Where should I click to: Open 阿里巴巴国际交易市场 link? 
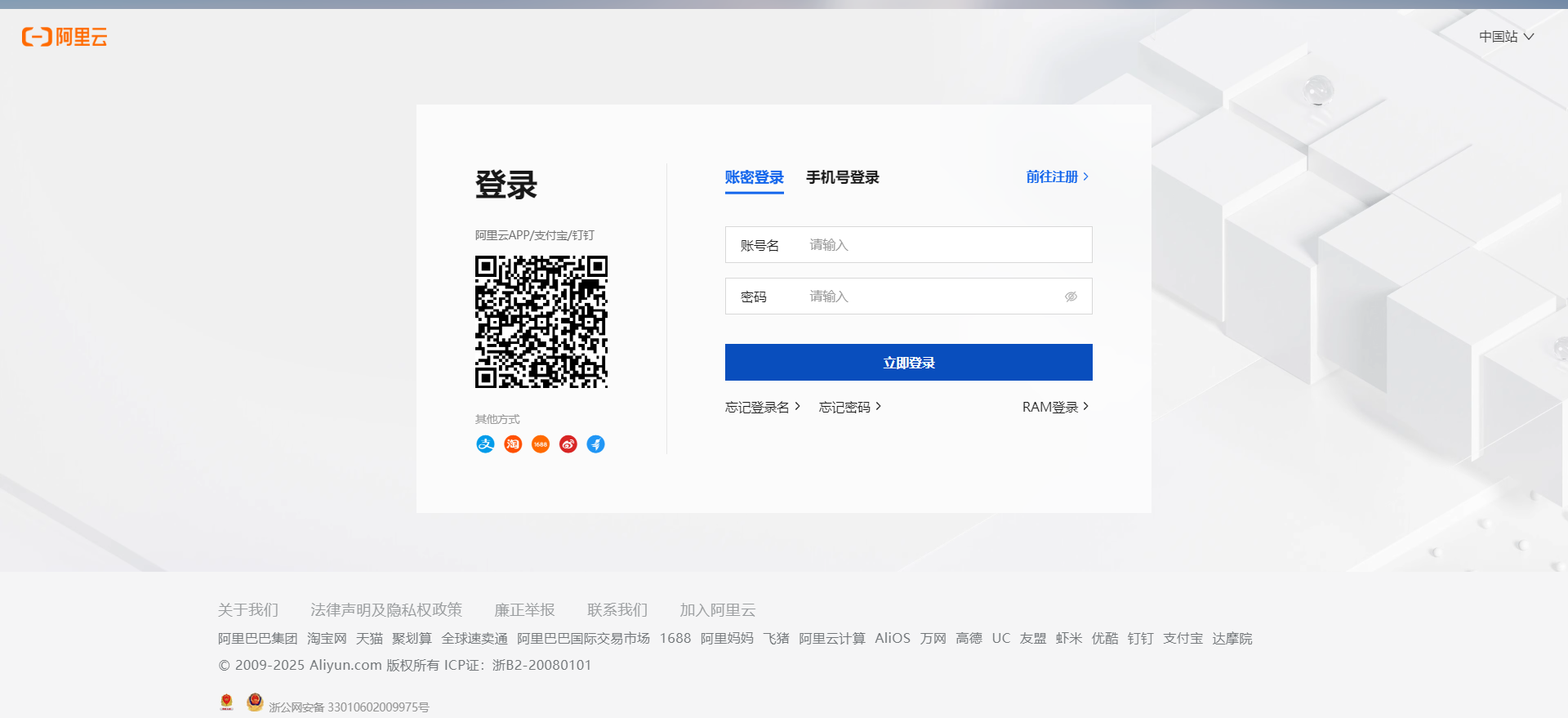tap(584, 639)
